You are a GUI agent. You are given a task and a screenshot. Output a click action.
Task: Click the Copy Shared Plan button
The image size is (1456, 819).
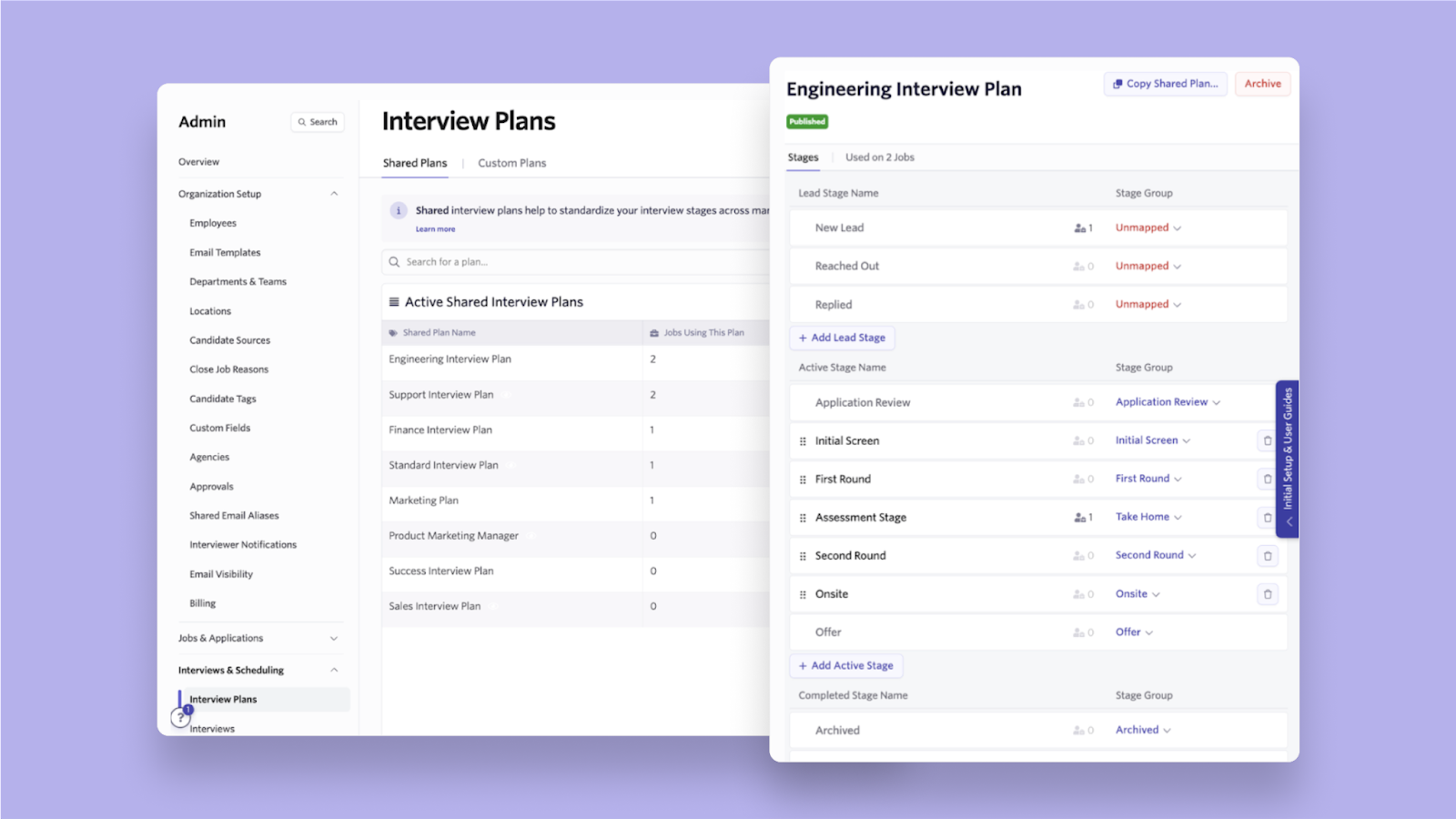coord(1165,84)
